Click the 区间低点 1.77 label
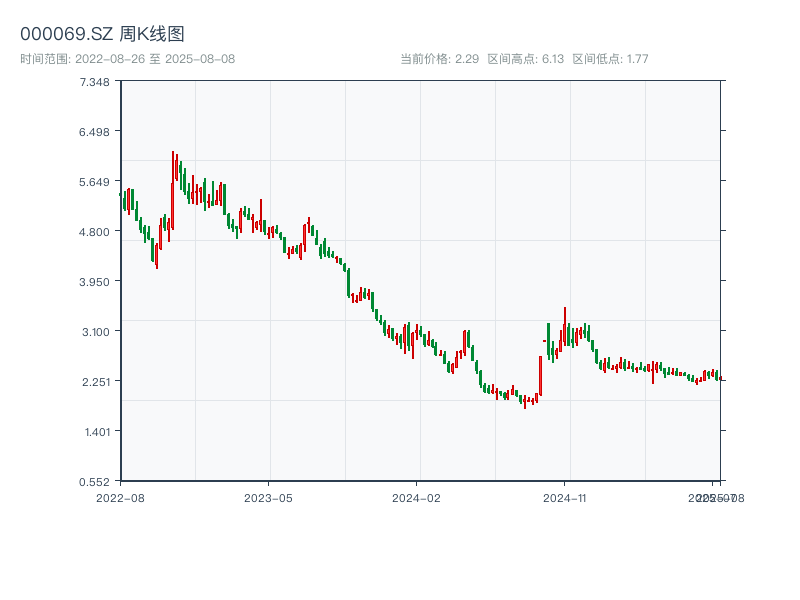Screen dimensions: 800x600 (610, 59)
